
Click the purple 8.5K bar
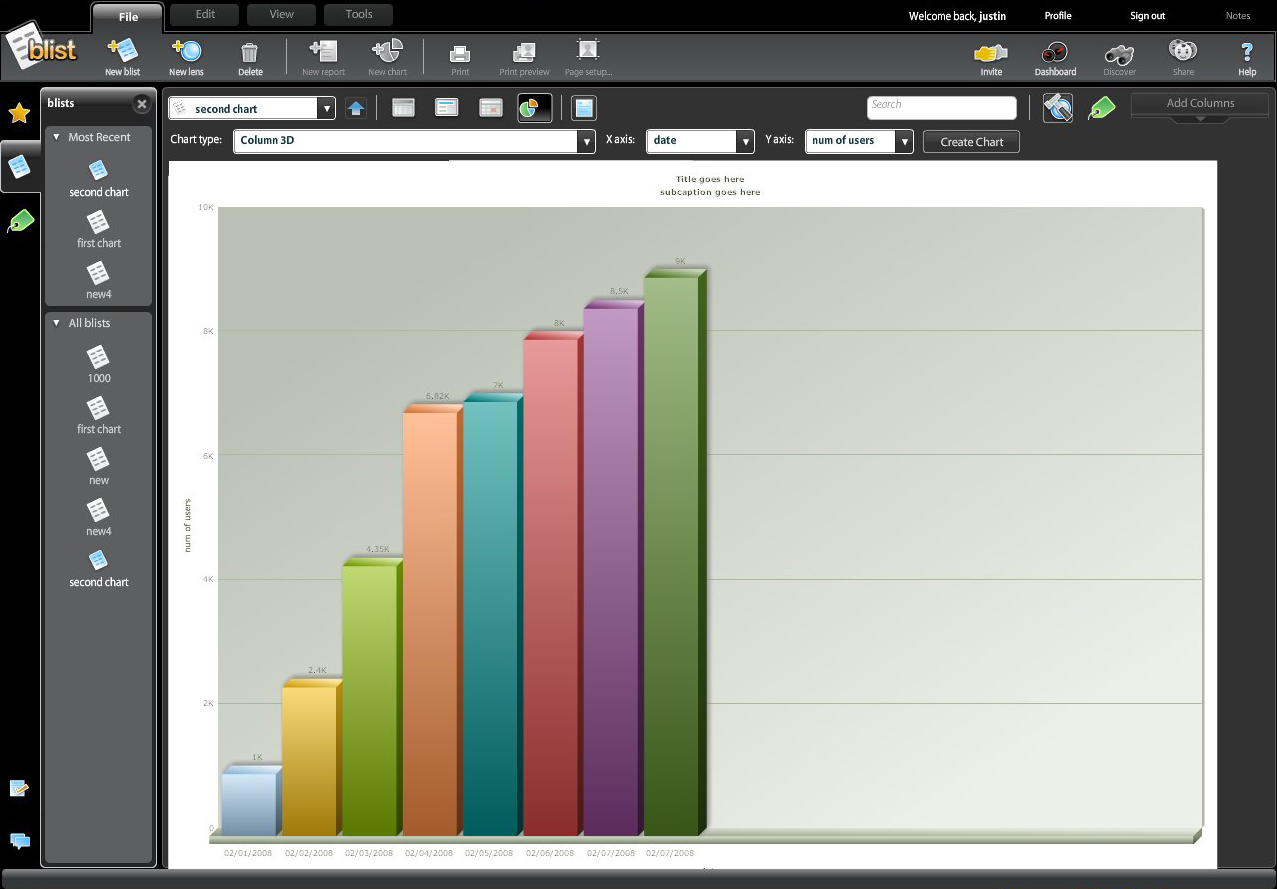pos(612,568)
